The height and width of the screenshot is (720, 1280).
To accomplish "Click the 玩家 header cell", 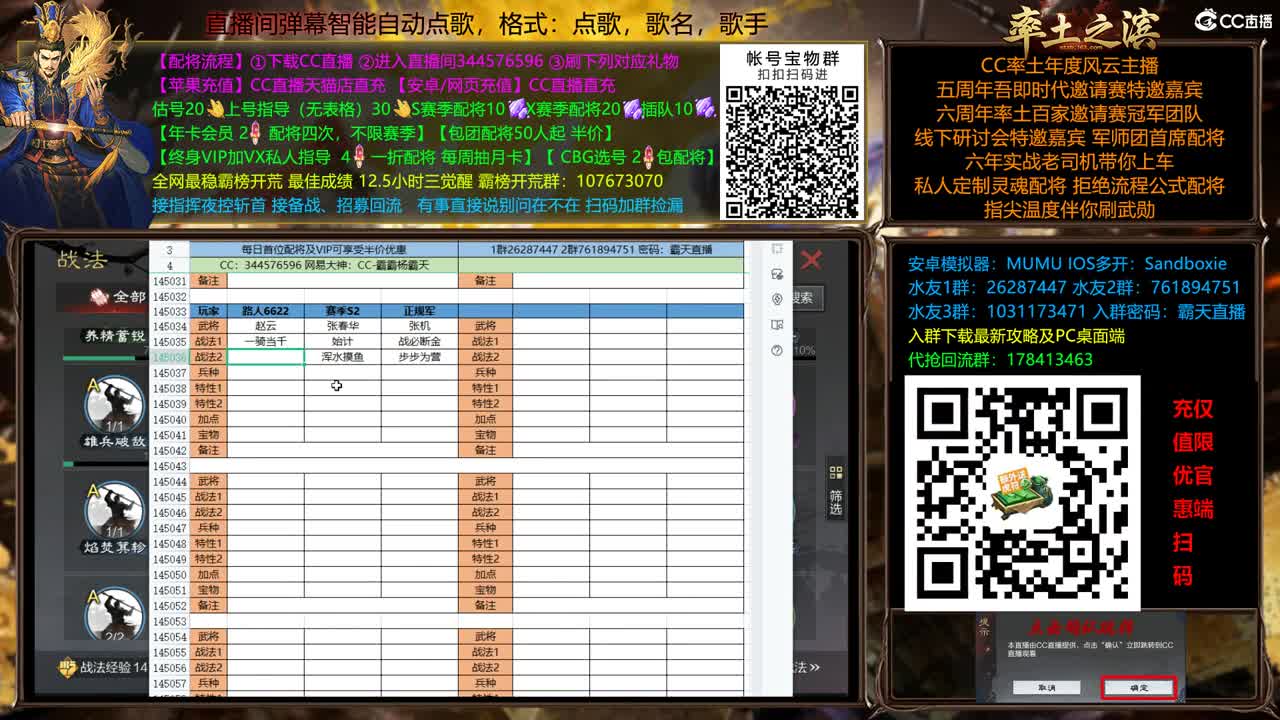I will click(x=208, y=311).
